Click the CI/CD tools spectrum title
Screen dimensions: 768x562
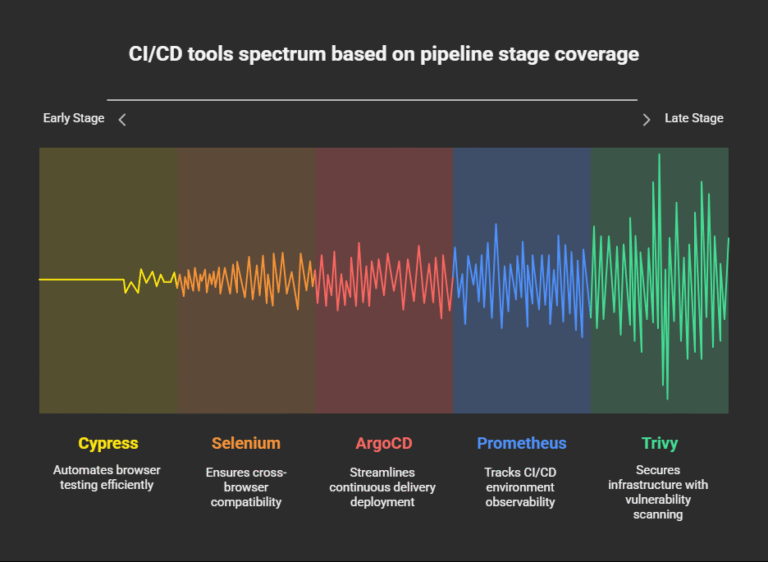(384, 54)
